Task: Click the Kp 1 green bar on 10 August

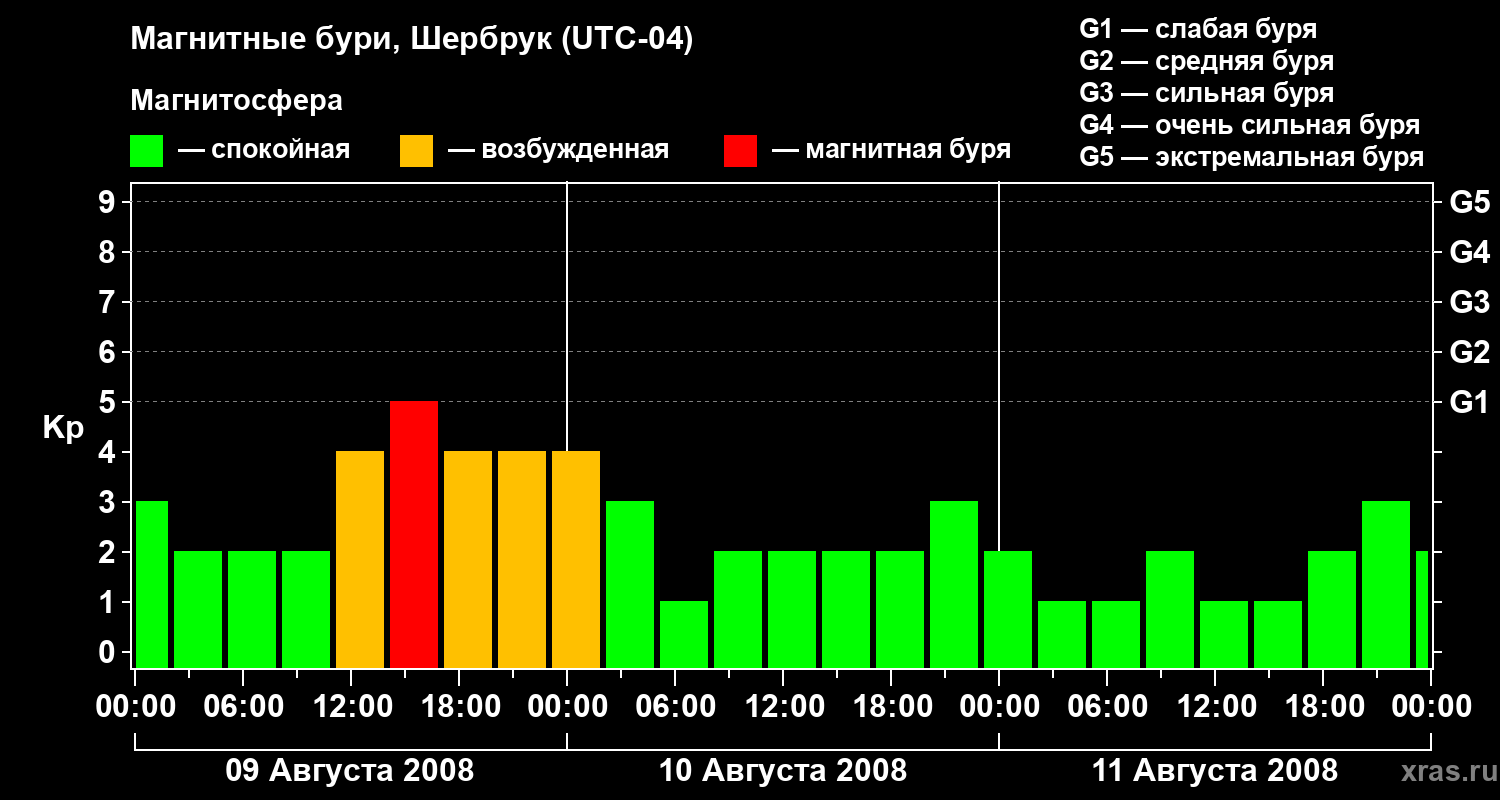Action: 684,634
